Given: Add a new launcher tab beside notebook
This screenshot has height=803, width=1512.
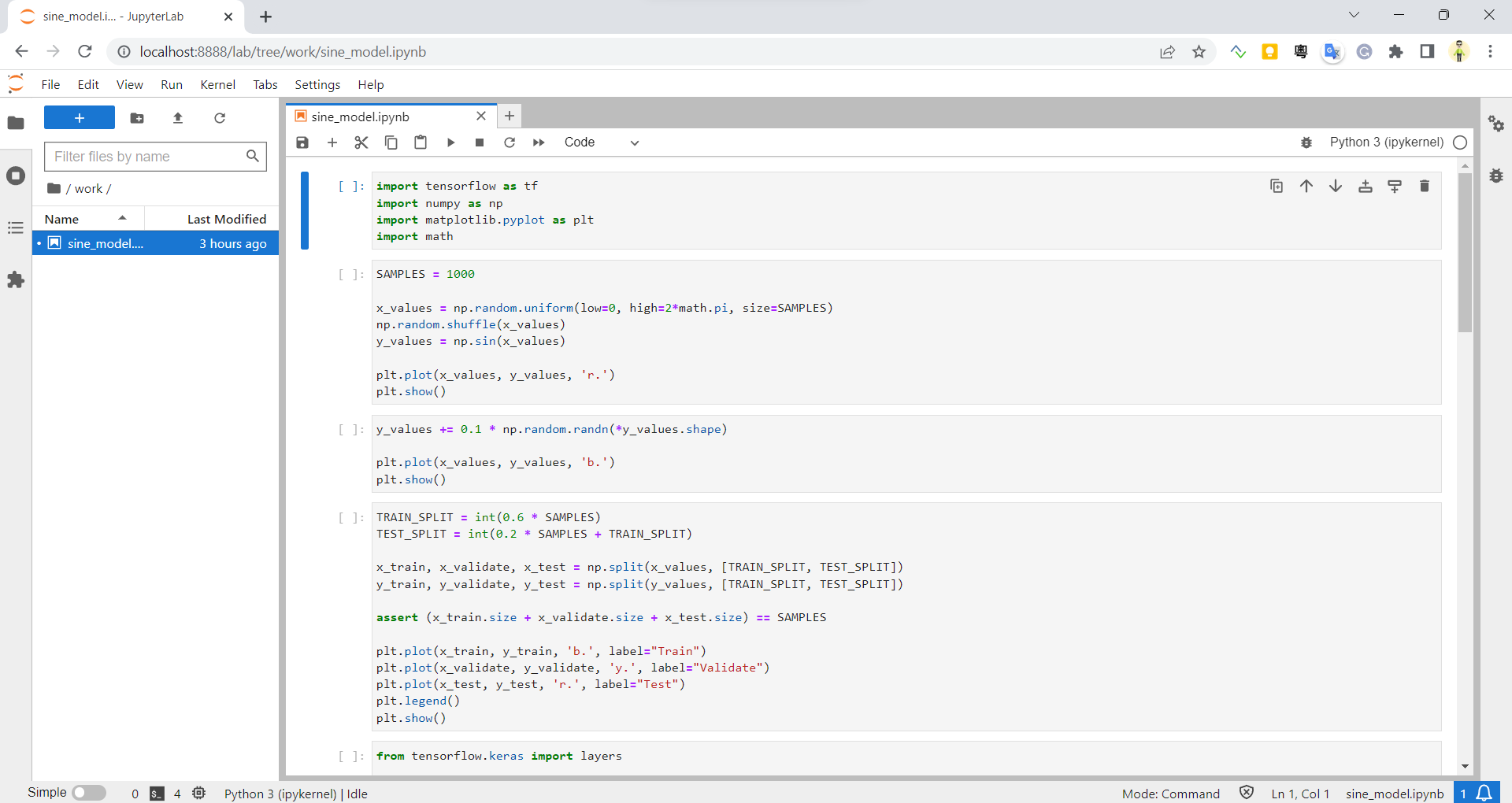Looking at the screenshot, I should (510, 117).
